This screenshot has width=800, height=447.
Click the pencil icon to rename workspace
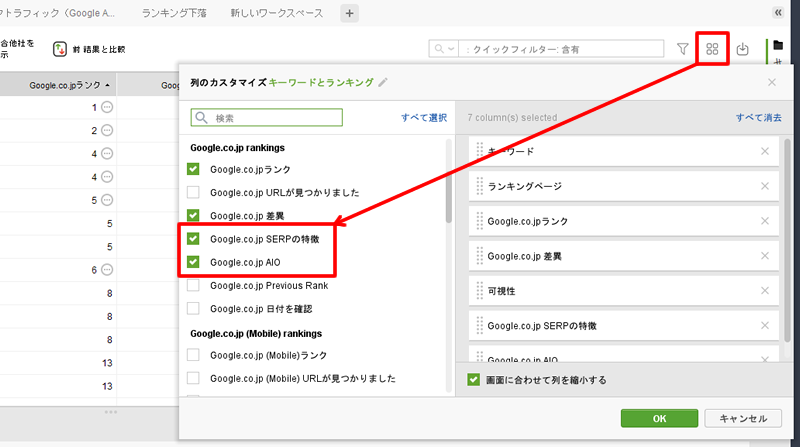pos(383,83)
